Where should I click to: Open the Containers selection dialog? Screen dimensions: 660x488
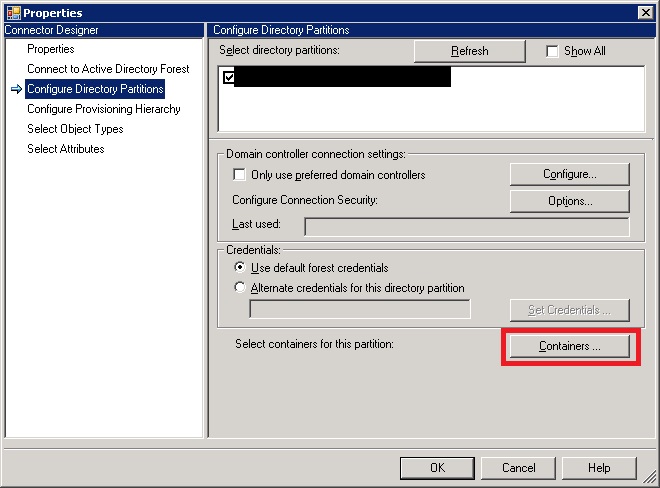(569, 346)
